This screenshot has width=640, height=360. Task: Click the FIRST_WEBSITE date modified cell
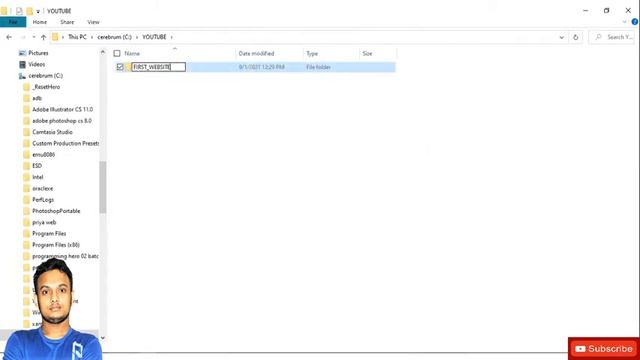coord(262,67)
